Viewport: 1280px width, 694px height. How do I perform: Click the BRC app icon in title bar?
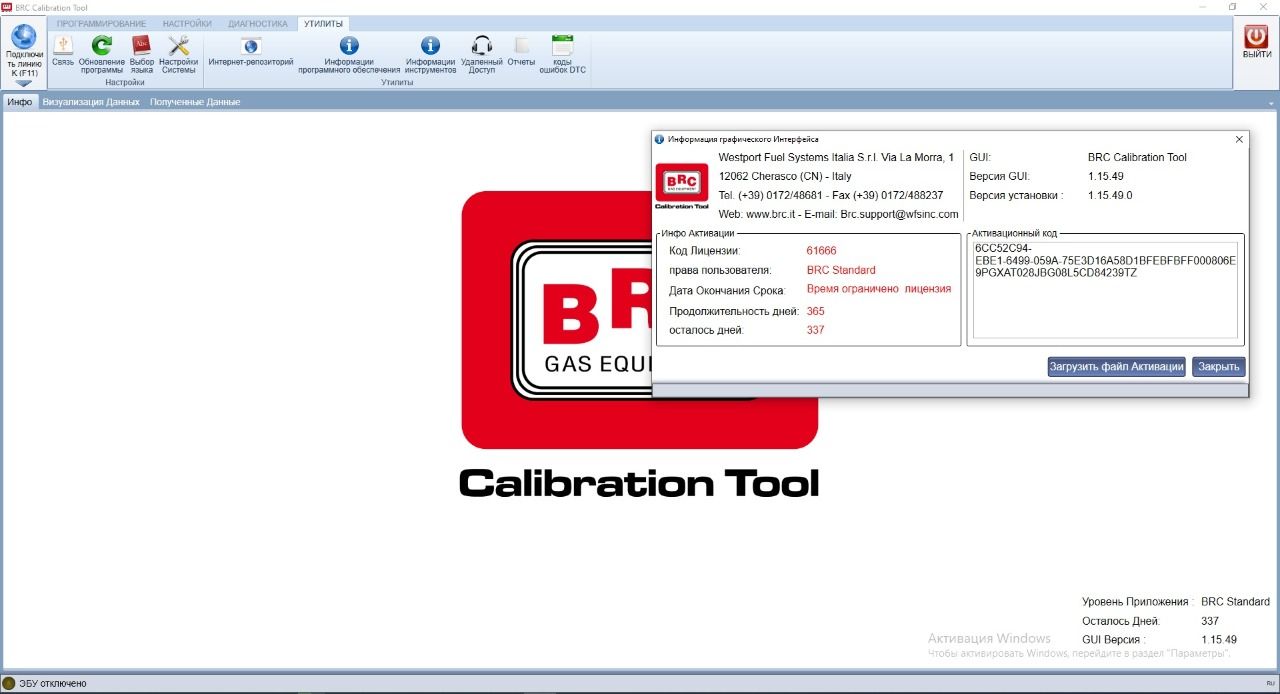(x=6, y=7)
